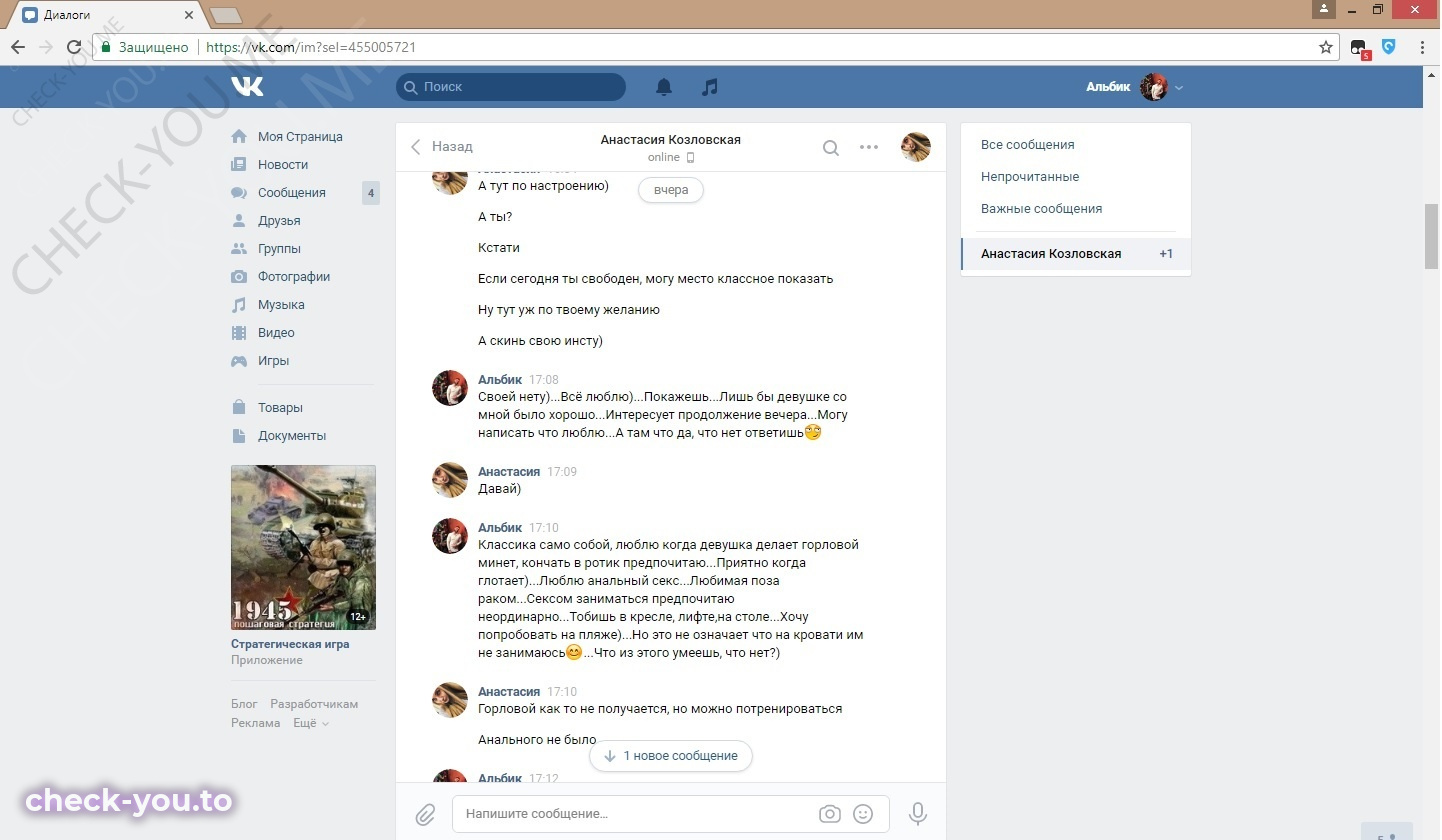
Task: Open Реклама footer link
Action: 255,723
